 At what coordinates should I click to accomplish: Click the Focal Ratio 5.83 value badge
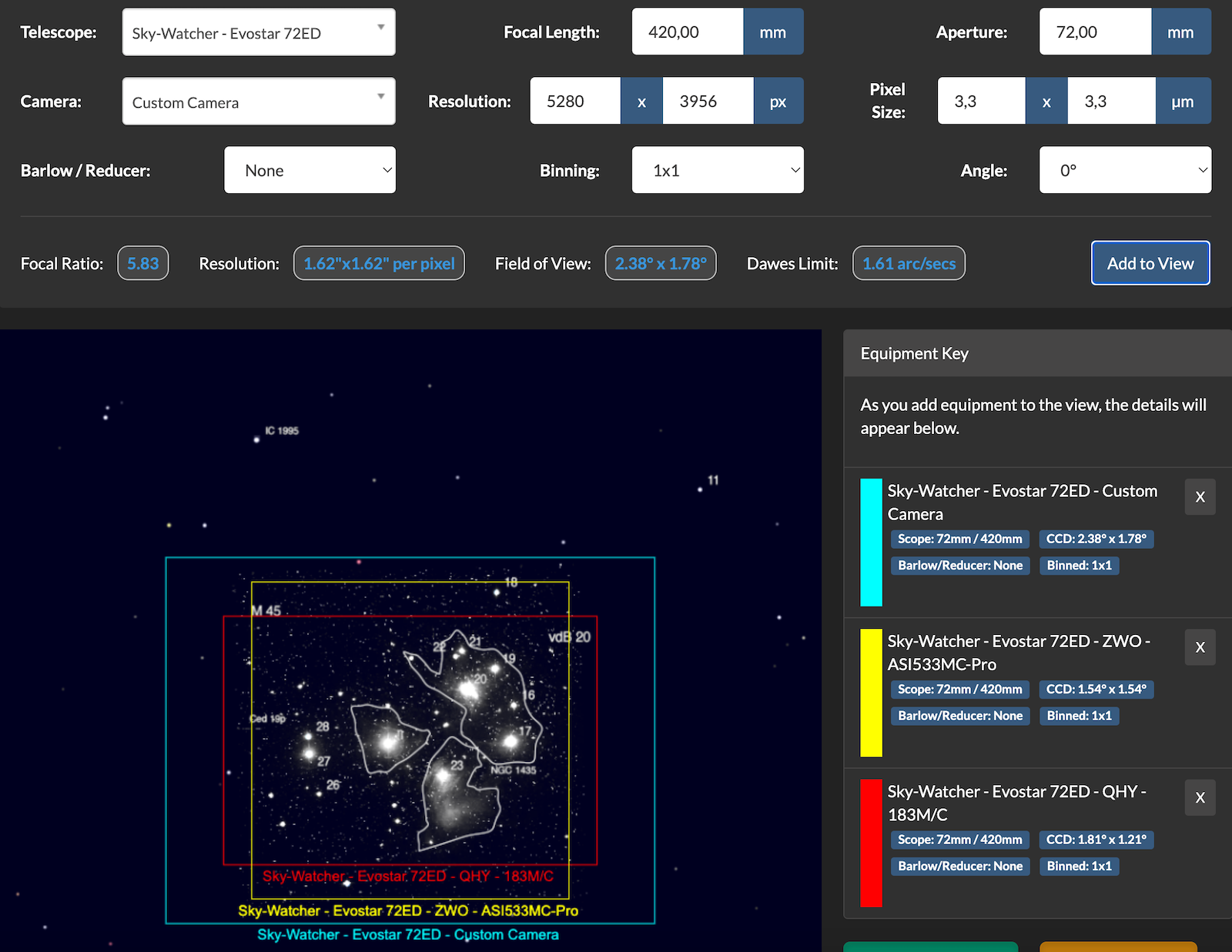(x=142, y=263)
